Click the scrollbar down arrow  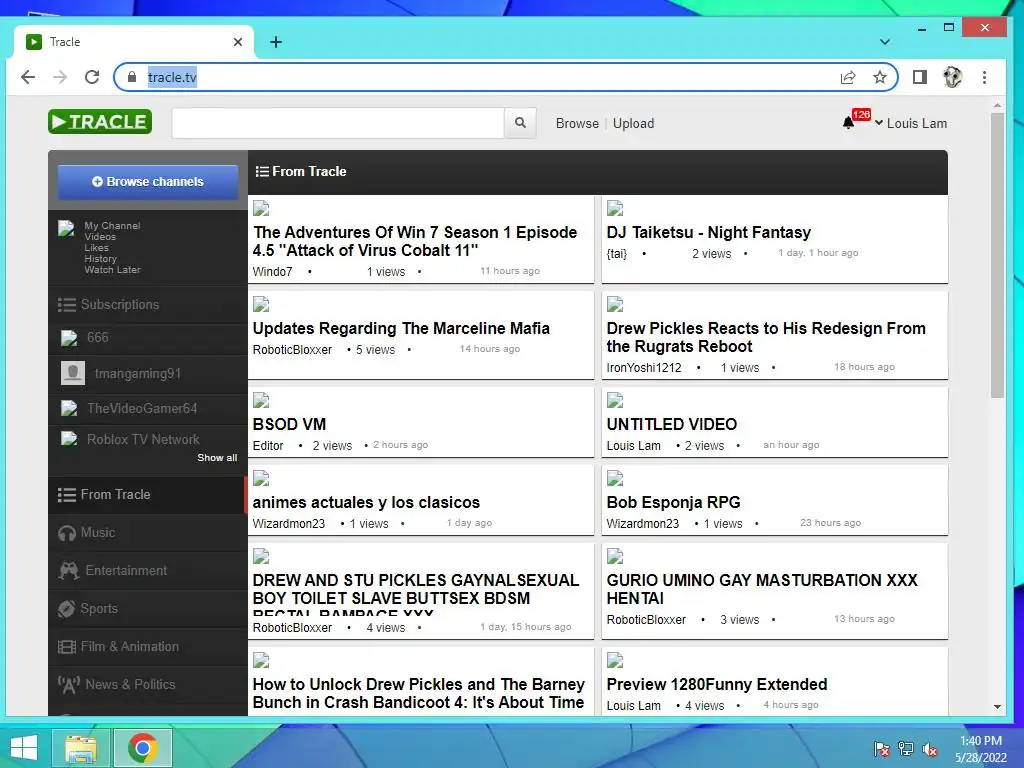997,707
